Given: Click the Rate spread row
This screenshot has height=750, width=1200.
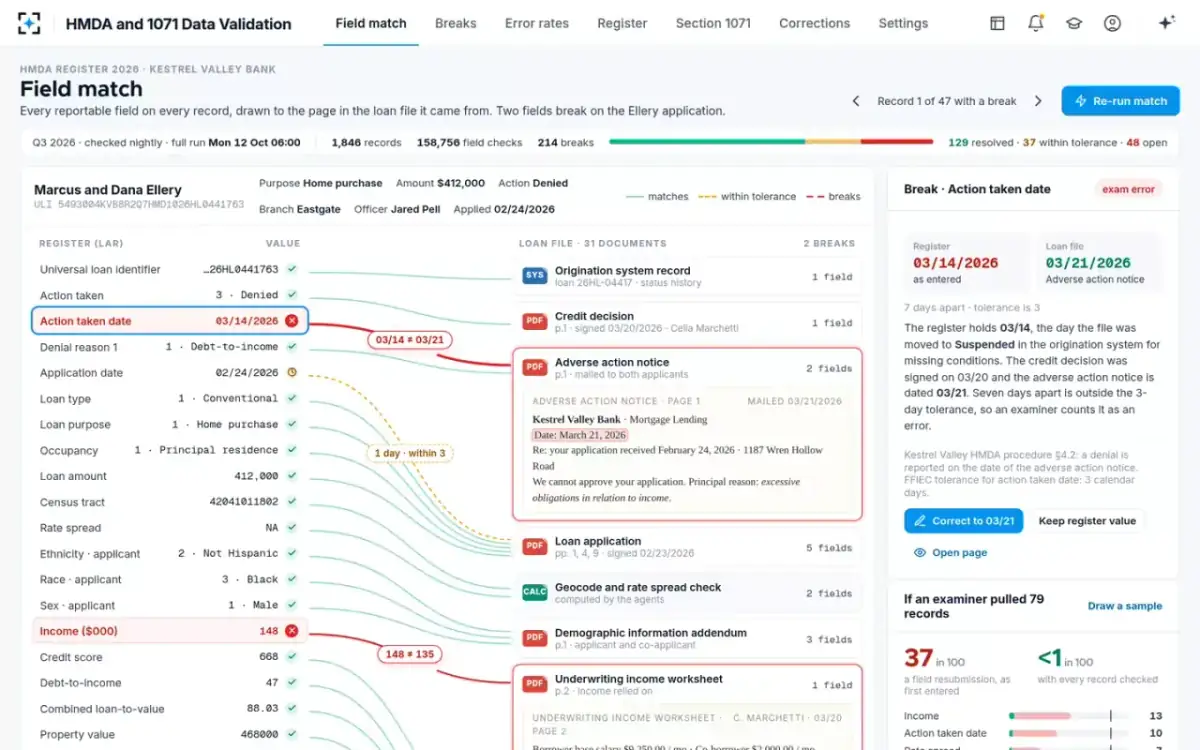Looking at the screenshot, I should point(169,528).
